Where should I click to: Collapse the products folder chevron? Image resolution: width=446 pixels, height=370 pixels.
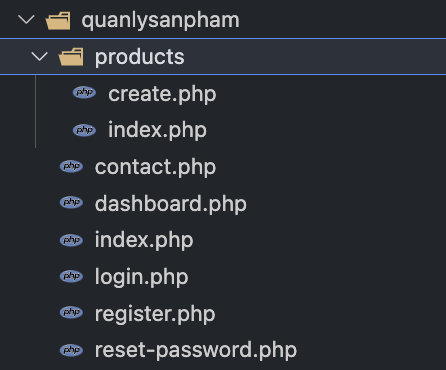point(40,56)
